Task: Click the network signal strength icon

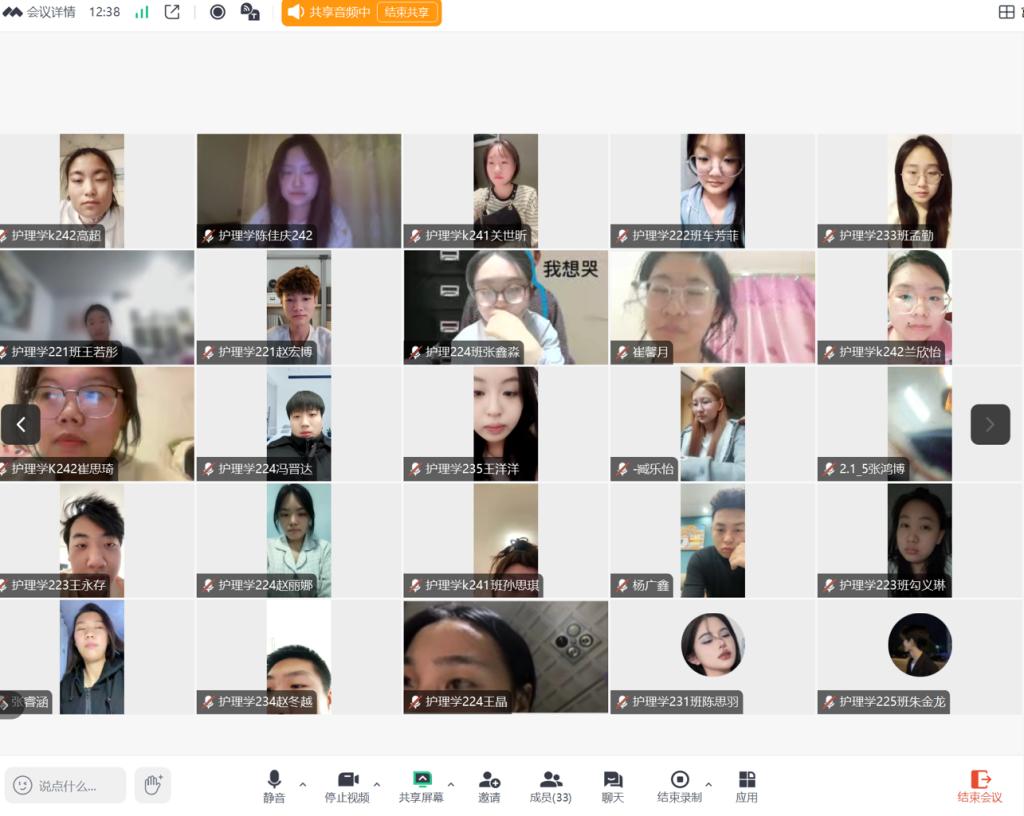Action: [142, 12]
